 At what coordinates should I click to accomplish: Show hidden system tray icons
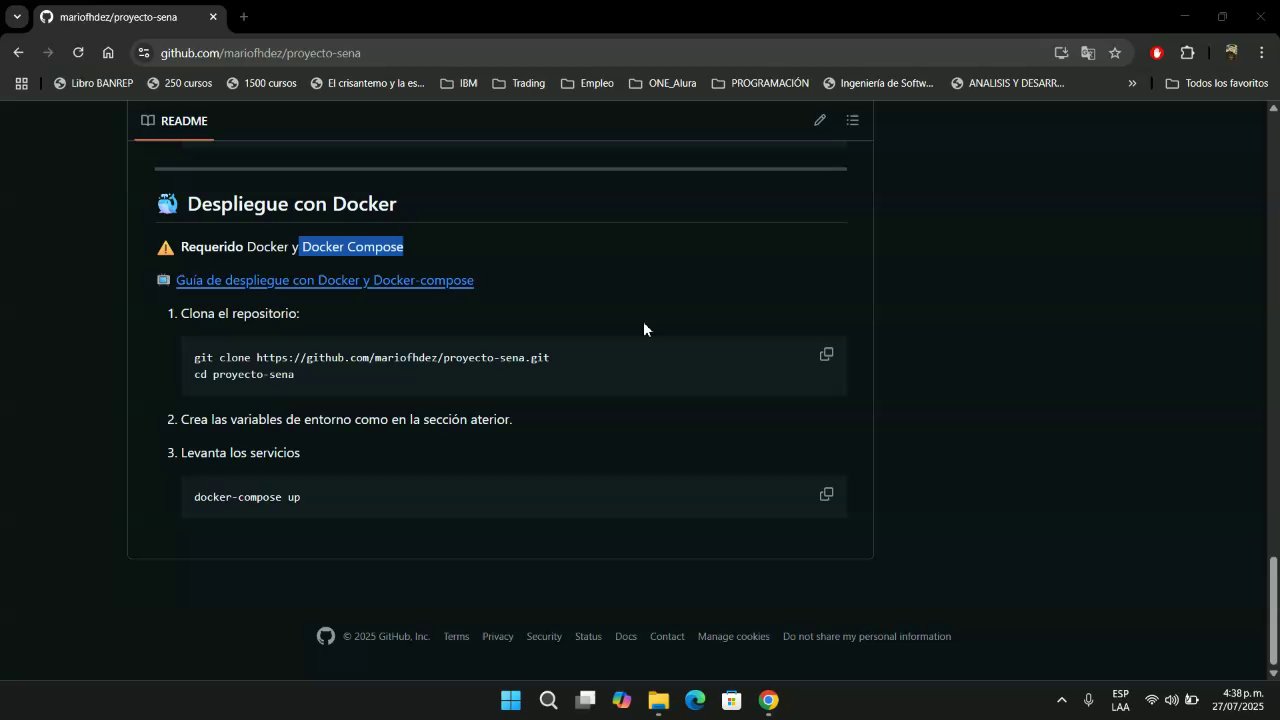[1061, 700]
